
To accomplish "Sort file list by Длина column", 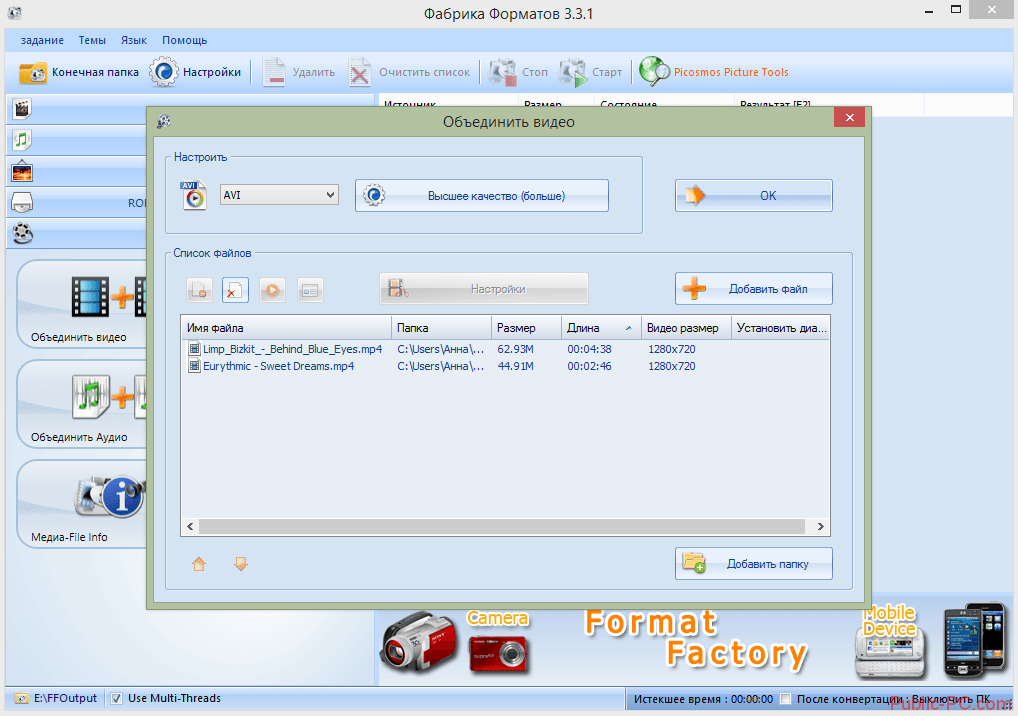I will [x=598, y=328].
